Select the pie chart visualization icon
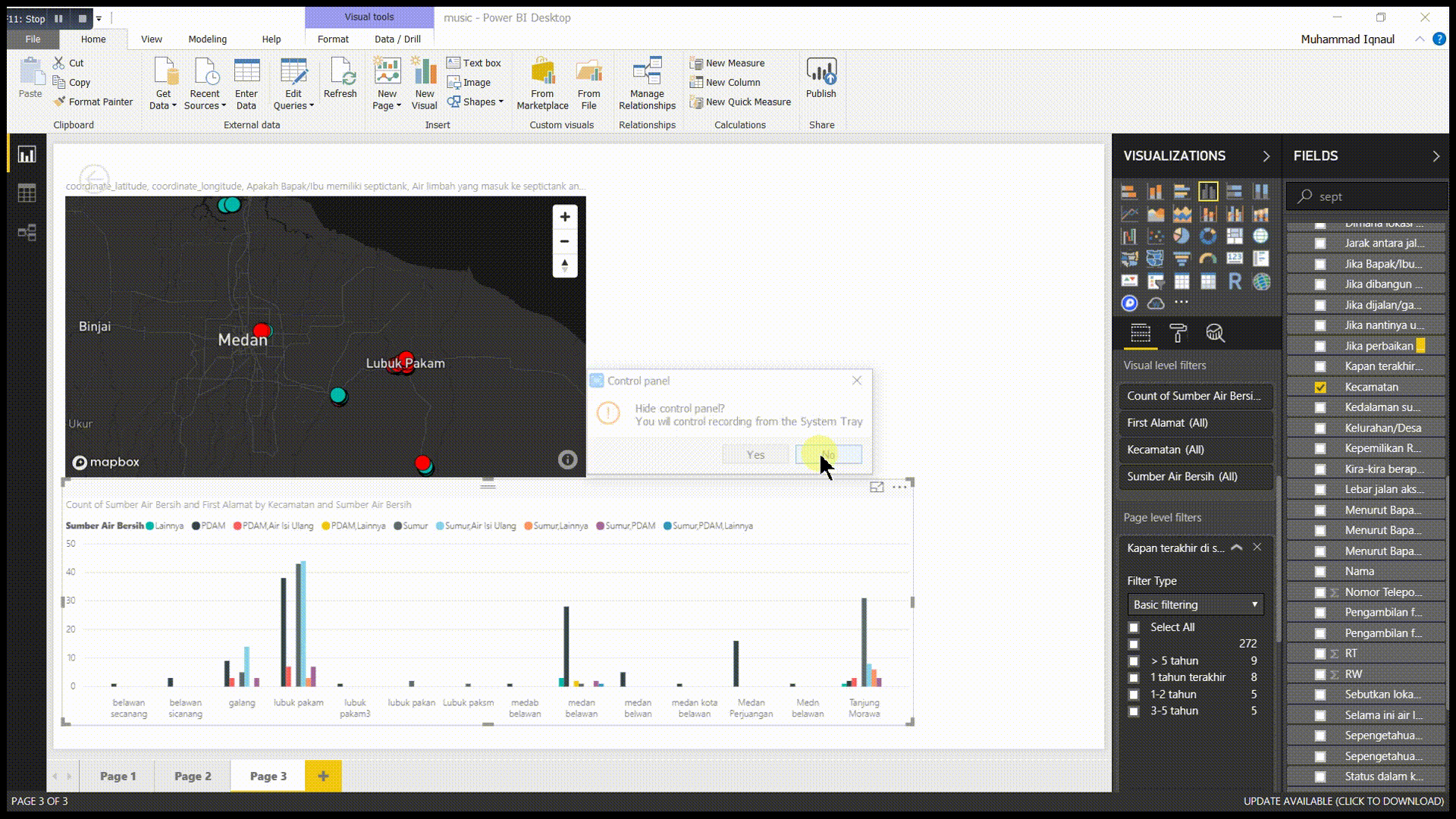Screen dimensions: 1456x819 pyautogui.click(x=1181, y=236)
